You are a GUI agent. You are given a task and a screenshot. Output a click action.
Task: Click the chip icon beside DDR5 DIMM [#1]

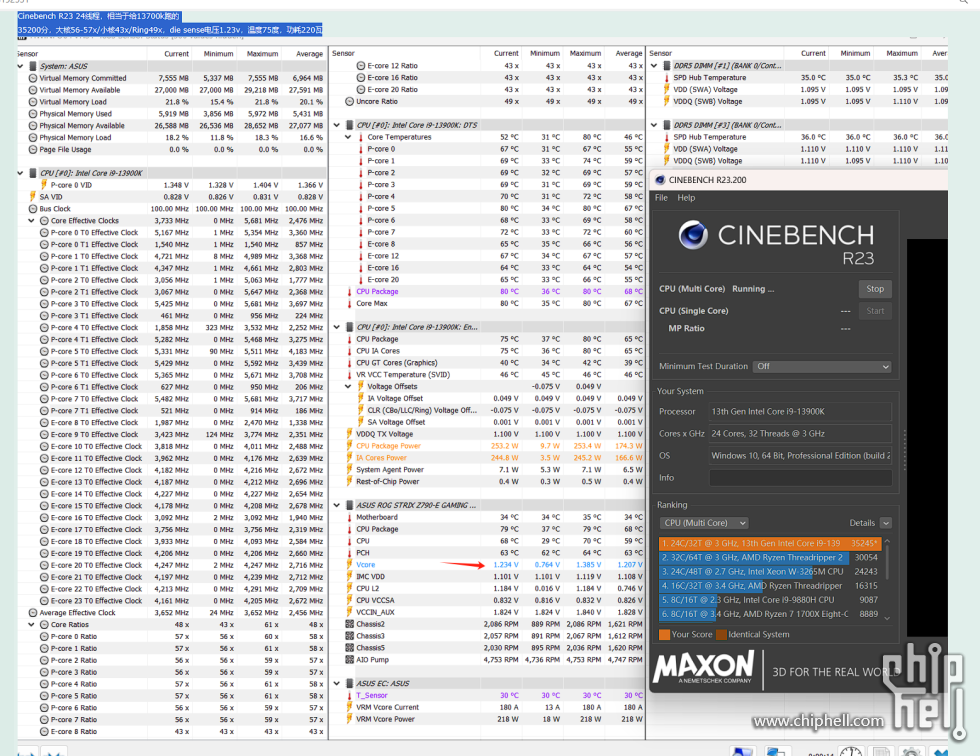(x=667, y=66)
